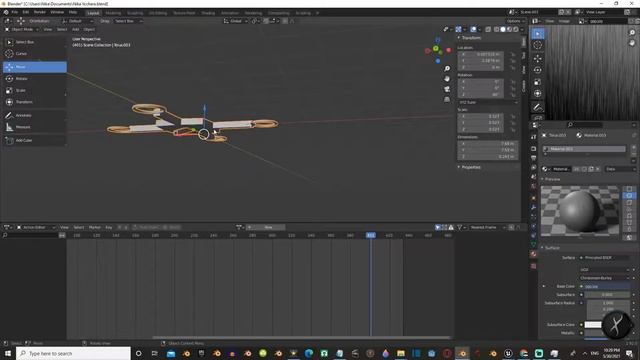Open the Window menu
Screen dimensions: 640x360
57,13
